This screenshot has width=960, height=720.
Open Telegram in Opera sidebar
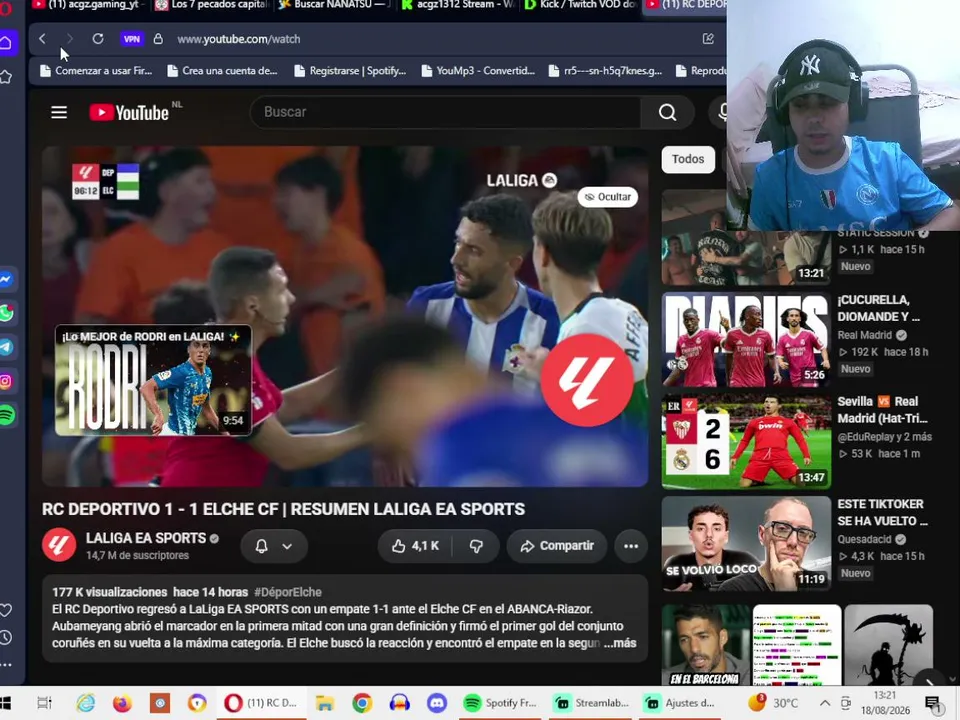[x=6, y=347]
